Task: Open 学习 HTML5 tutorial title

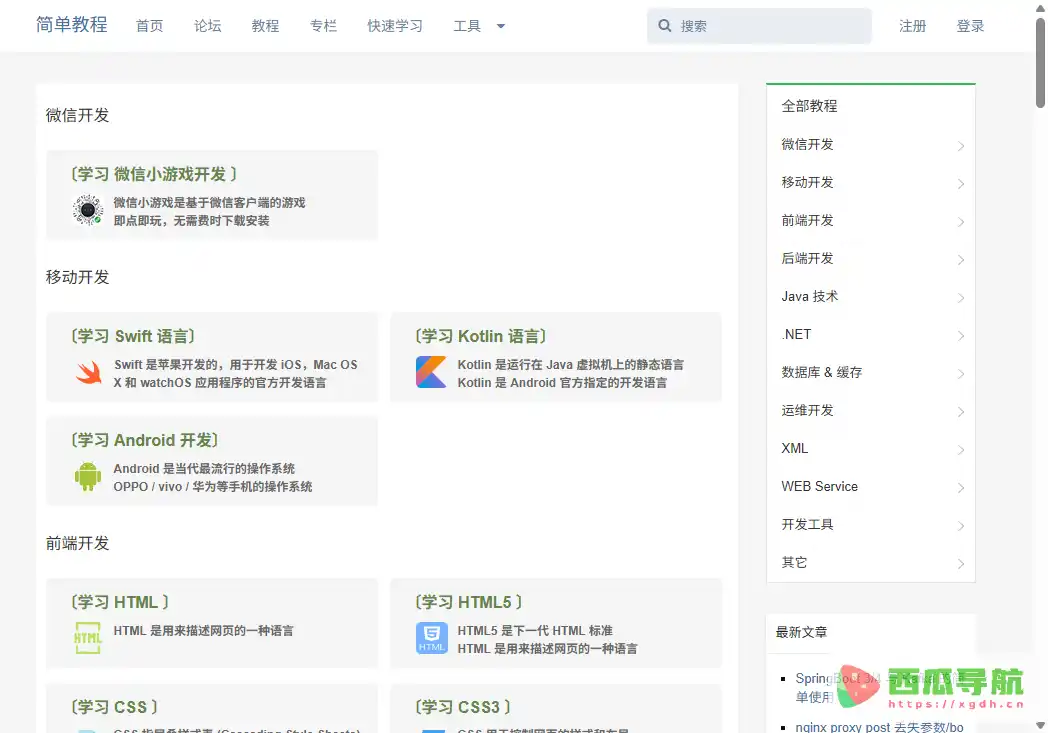Action: pyautogui.click(x=469, y=602)
